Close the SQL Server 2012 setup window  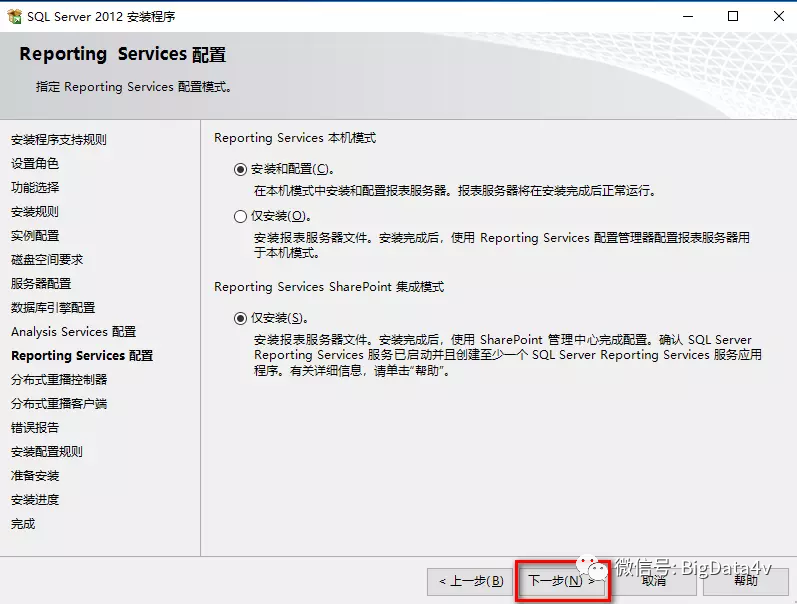click(778, 16)
